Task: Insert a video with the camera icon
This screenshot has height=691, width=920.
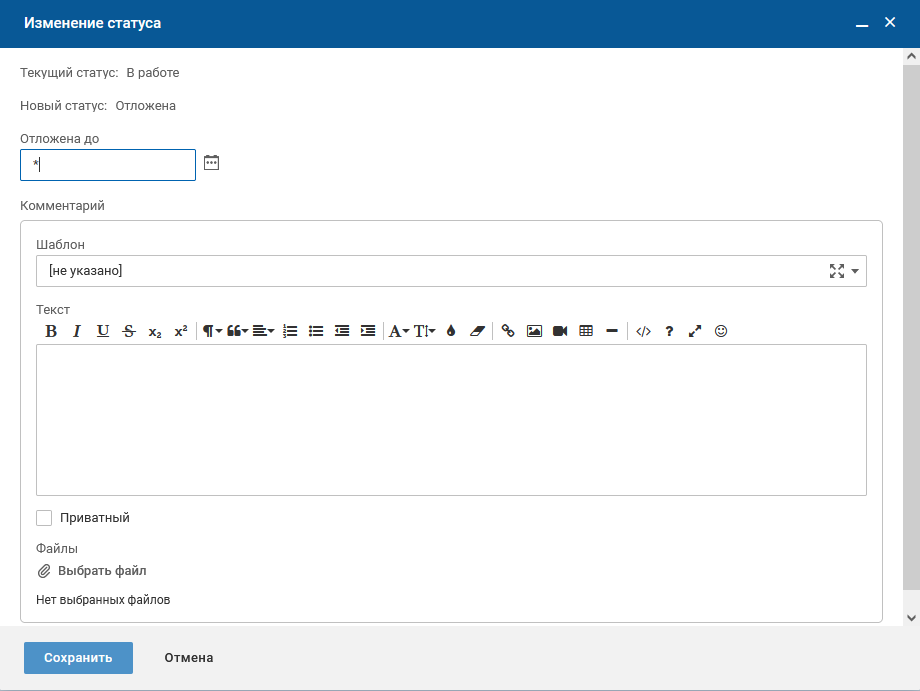Action: [x=560, y=331]
